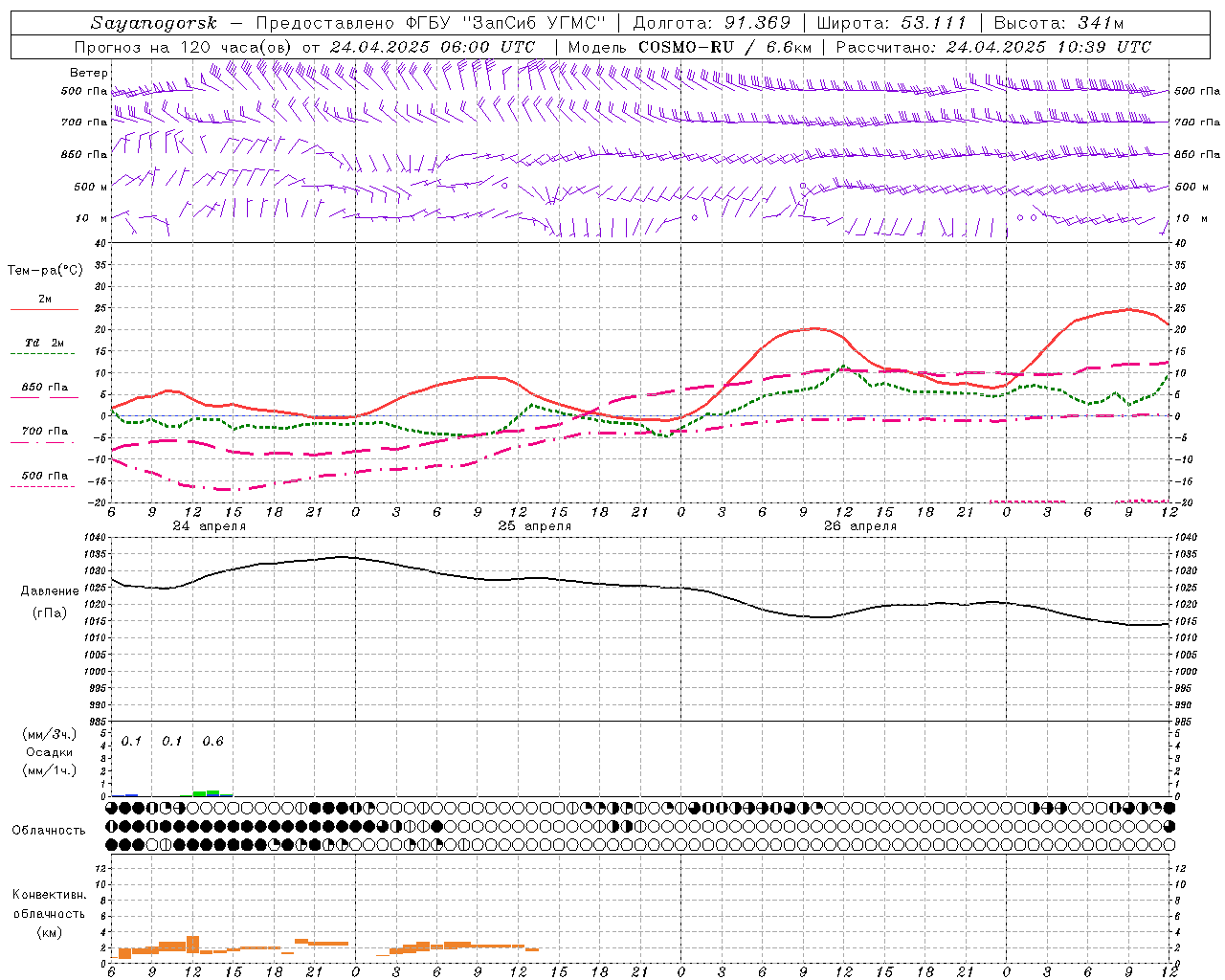1225x980 pixels.
Task: Click the tallest green precipitation bar
Action: coord(212,793)
